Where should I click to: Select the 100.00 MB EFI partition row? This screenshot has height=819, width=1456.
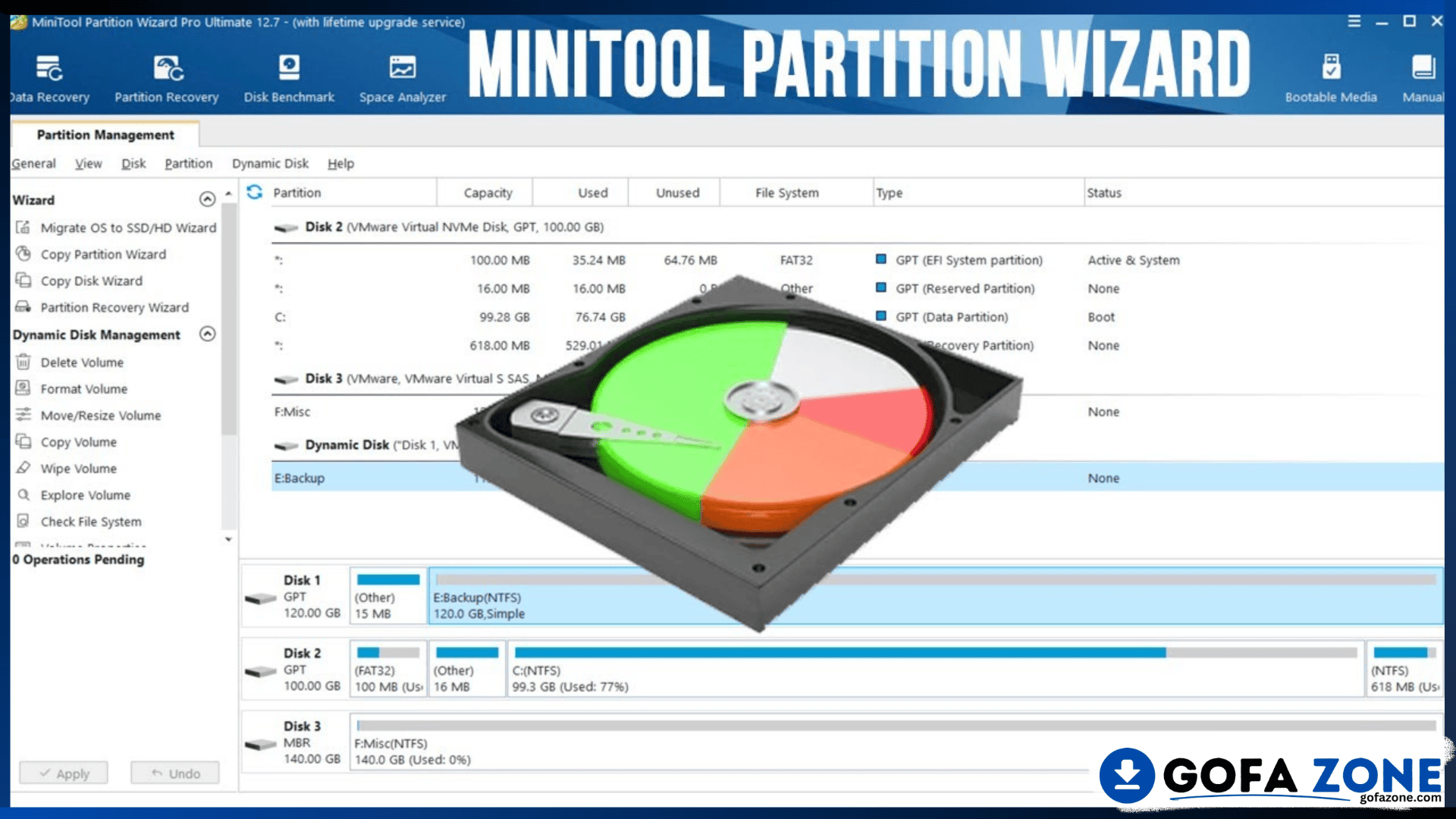pyautogui.click(x=857, y=260)
